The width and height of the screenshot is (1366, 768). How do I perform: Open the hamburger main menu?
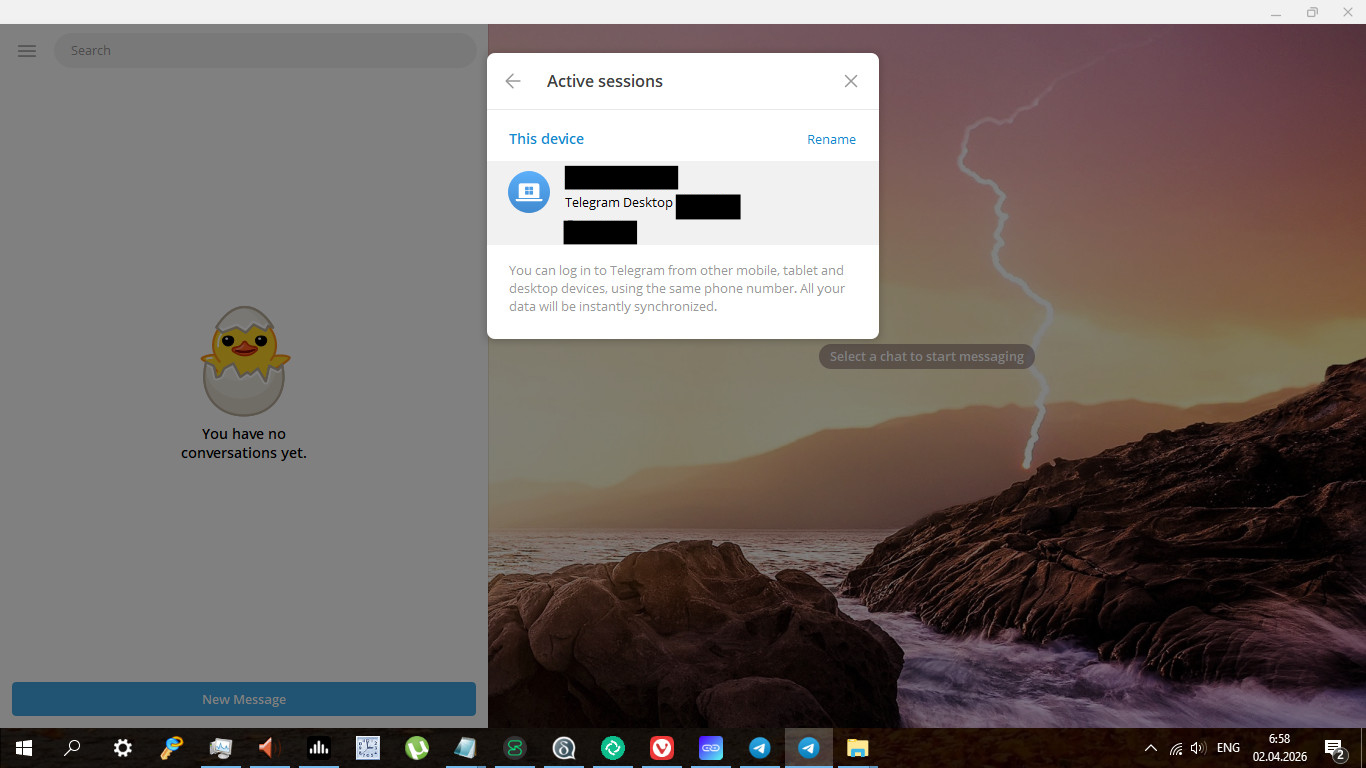click(x=27, y=51)
